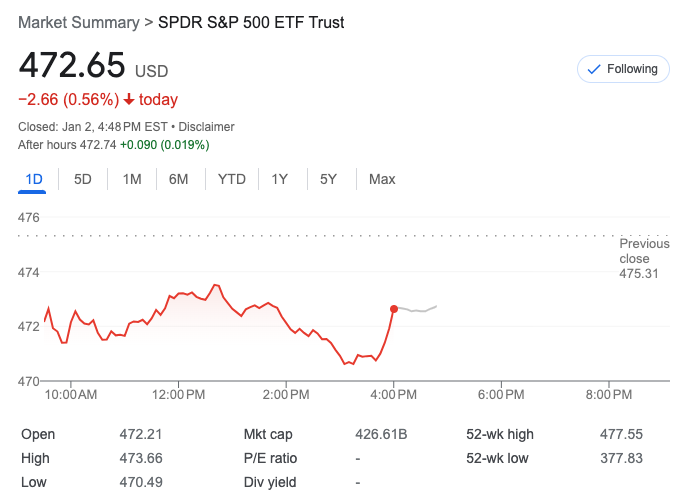Image resolution: width=681 pixels, height=503 pixels.
Task: Show the 1Y price chart
Action: point(280,179)
